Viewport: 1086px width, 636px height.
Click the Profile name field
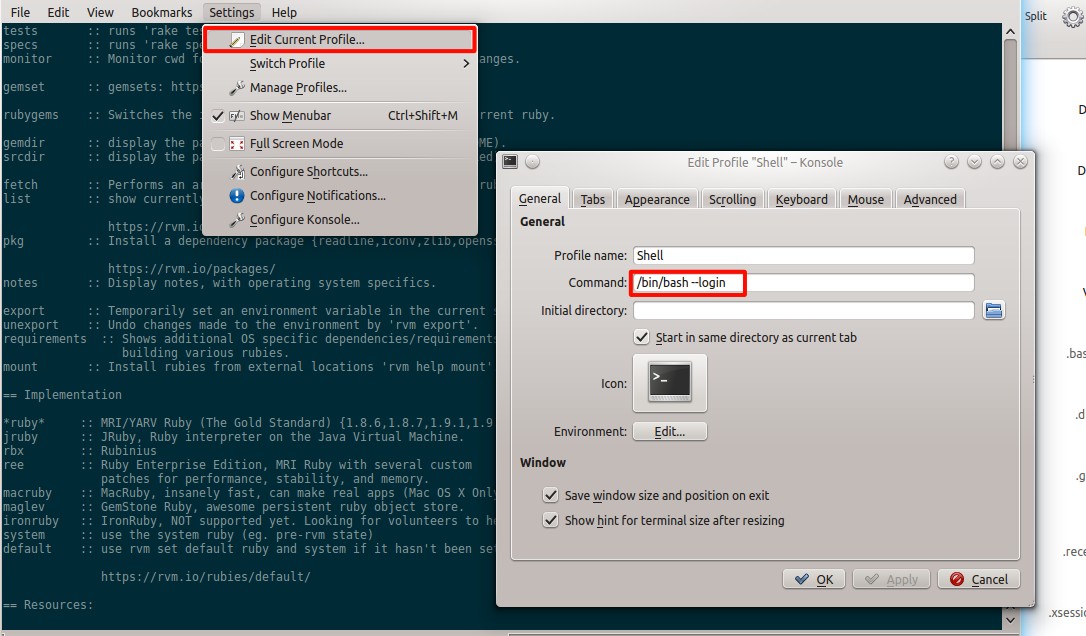tap(803, 256)
